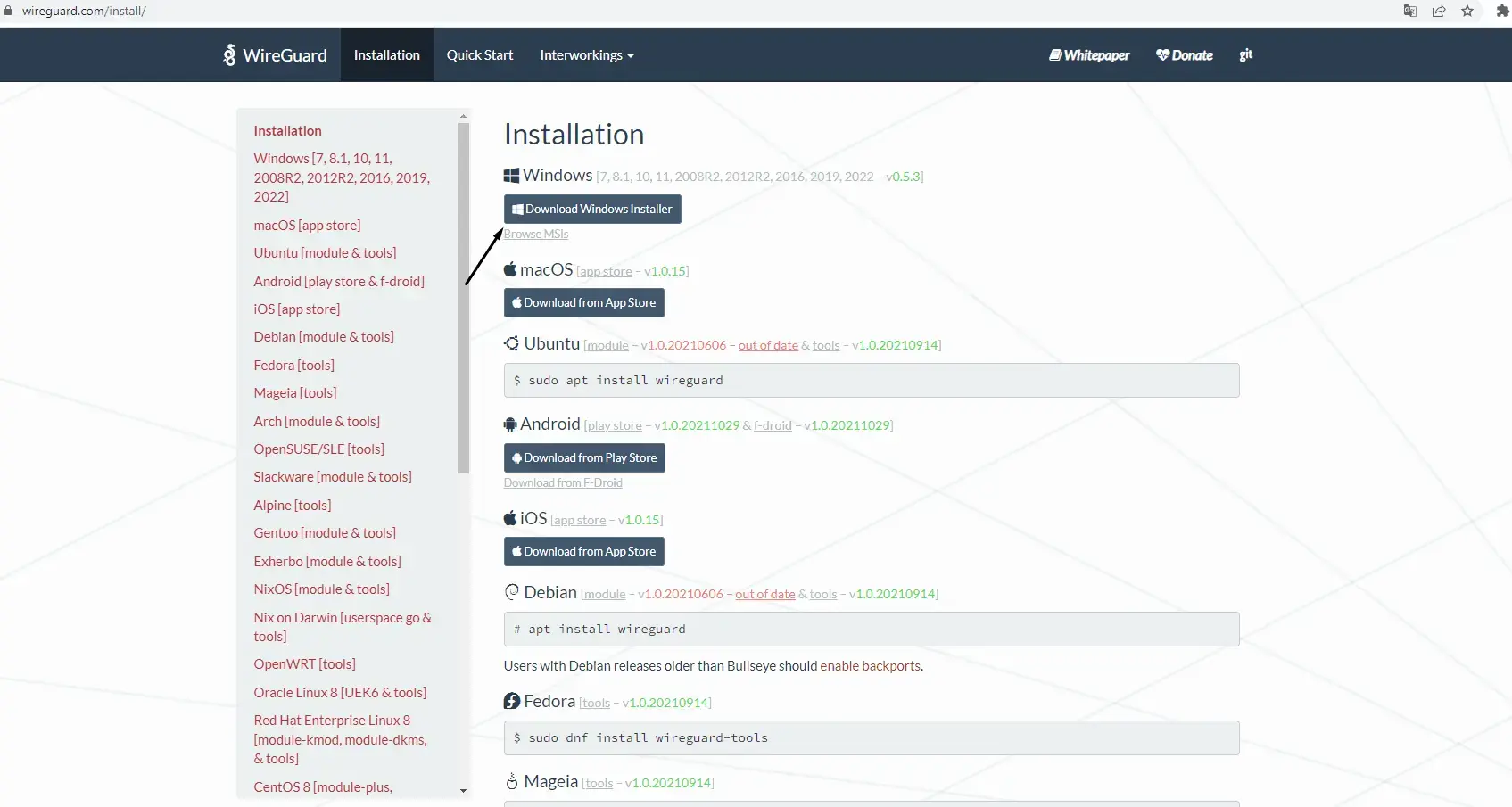Click the Ubuntu out of date link
The width and height of the screenshot is (1512, 807).
pos(768,345)
